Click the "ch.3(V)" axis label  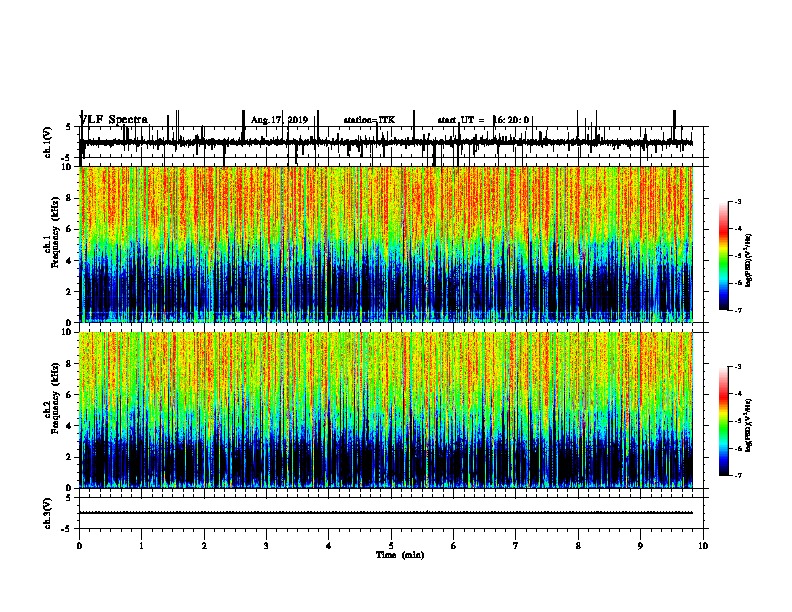(x=48, y=513)
